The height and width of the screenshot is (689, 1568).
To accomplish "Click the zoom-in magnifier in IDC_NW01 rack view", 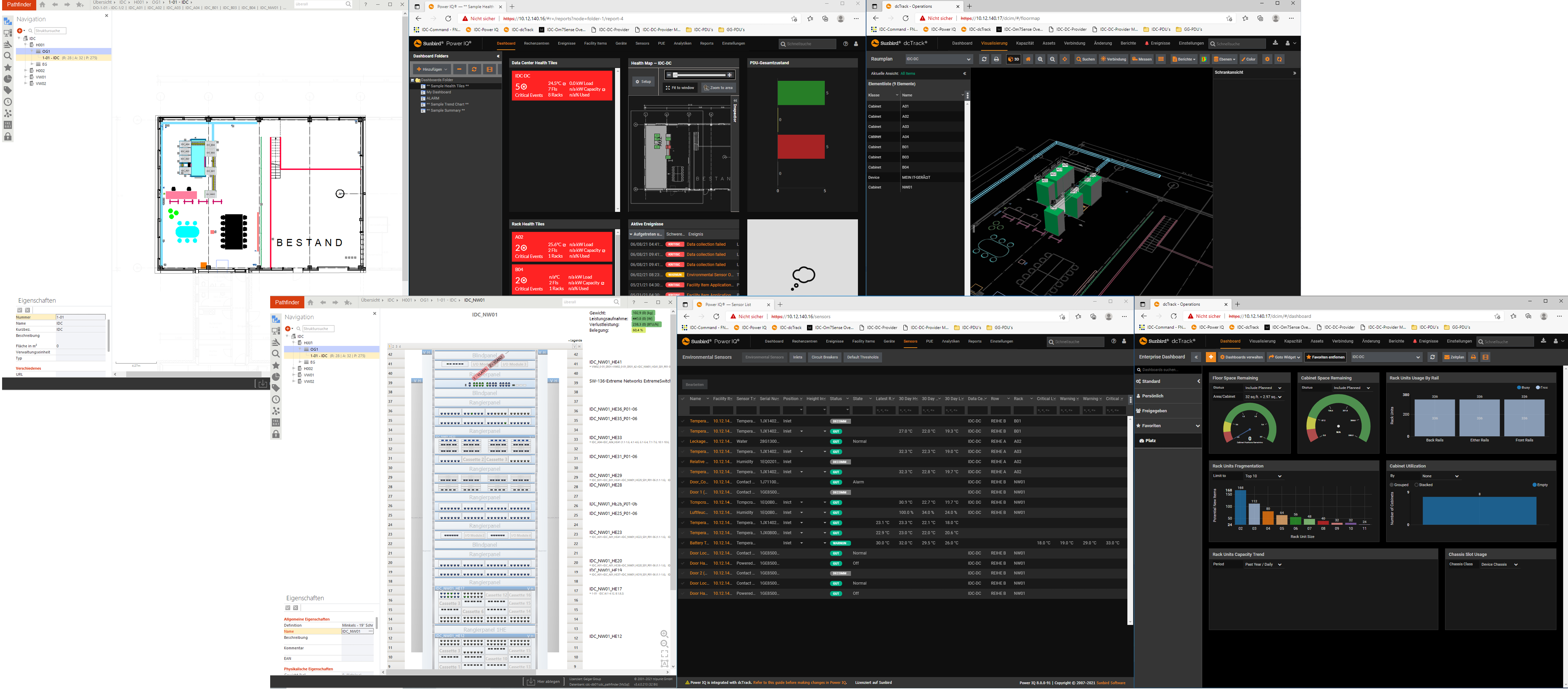I will [x=664, y=634].
